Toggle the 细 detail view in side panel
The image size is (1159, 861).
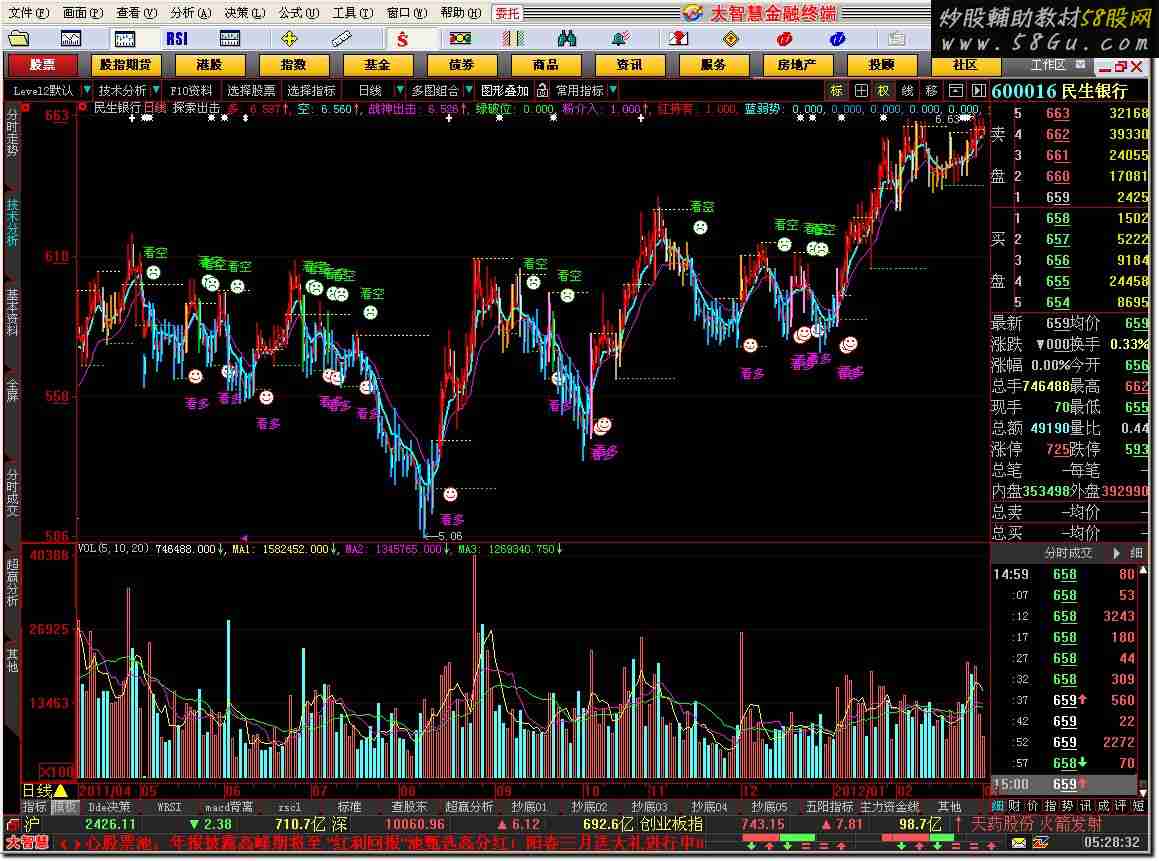tap(997, 806)
